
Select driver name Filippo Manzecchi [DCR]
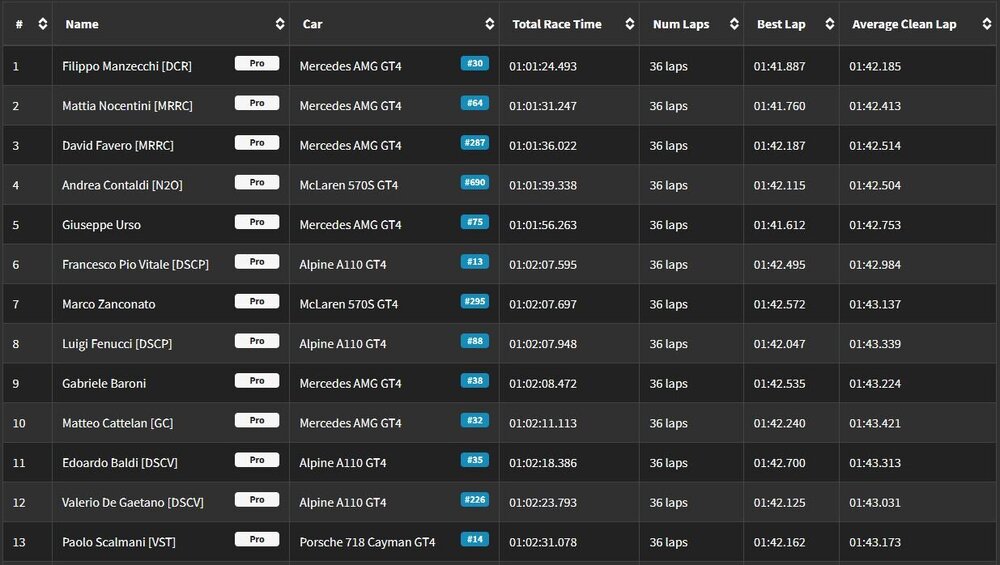tap(127, 66)
